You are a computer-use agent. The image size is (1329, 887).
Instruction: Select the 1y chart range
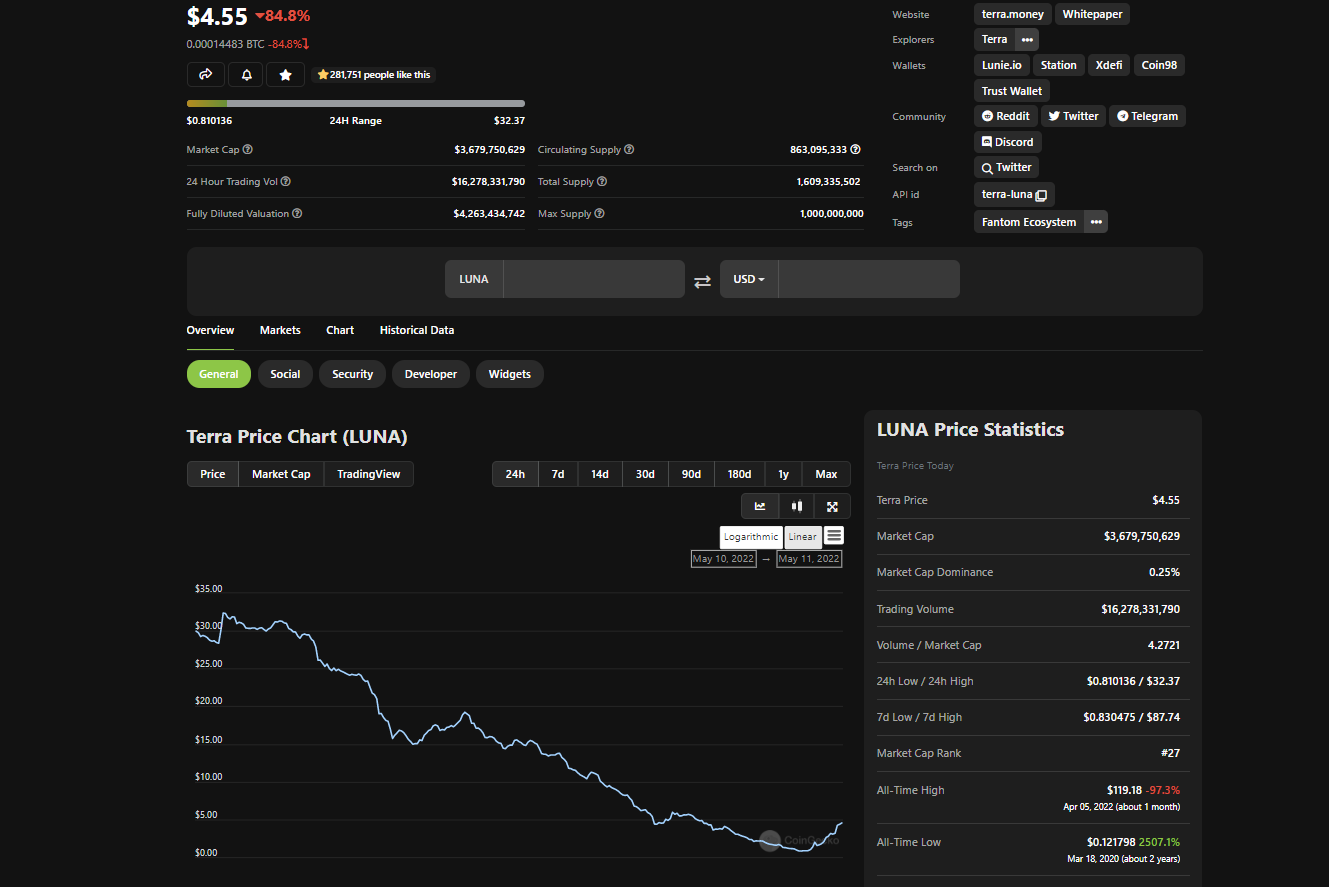783,474
